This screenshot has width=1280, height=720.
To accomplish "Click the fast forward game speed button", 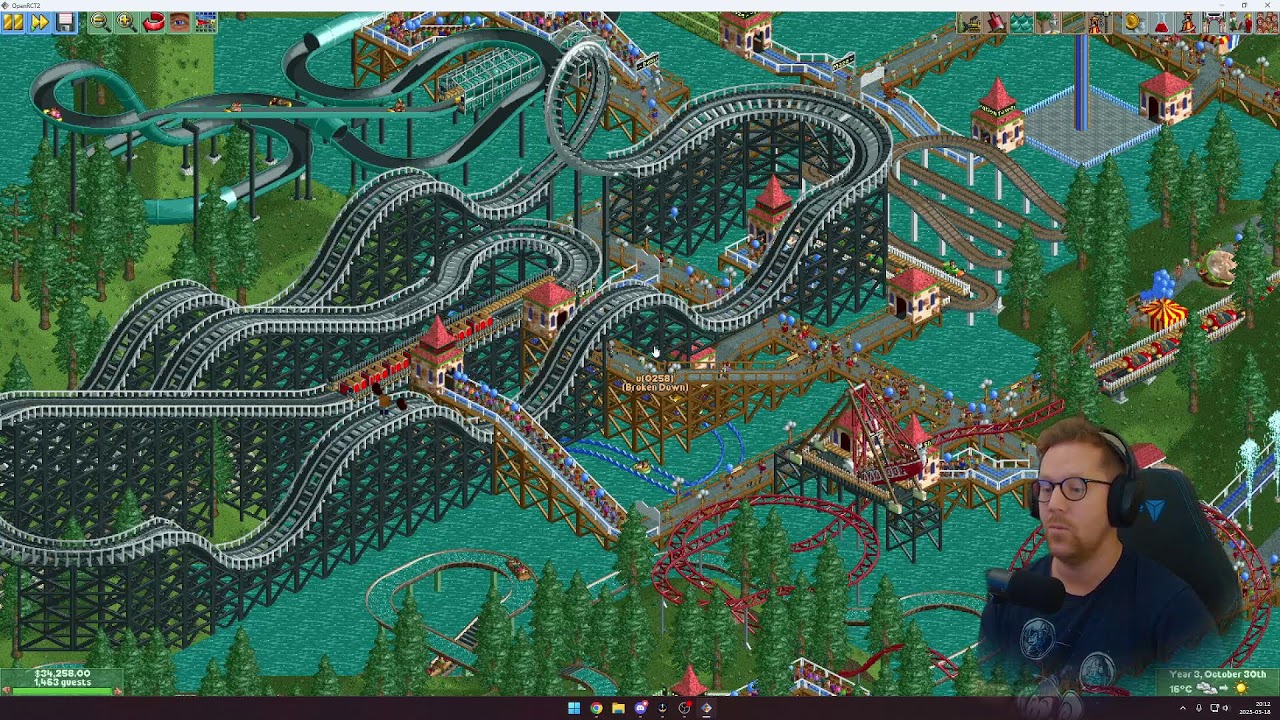I will pos(40,21).
